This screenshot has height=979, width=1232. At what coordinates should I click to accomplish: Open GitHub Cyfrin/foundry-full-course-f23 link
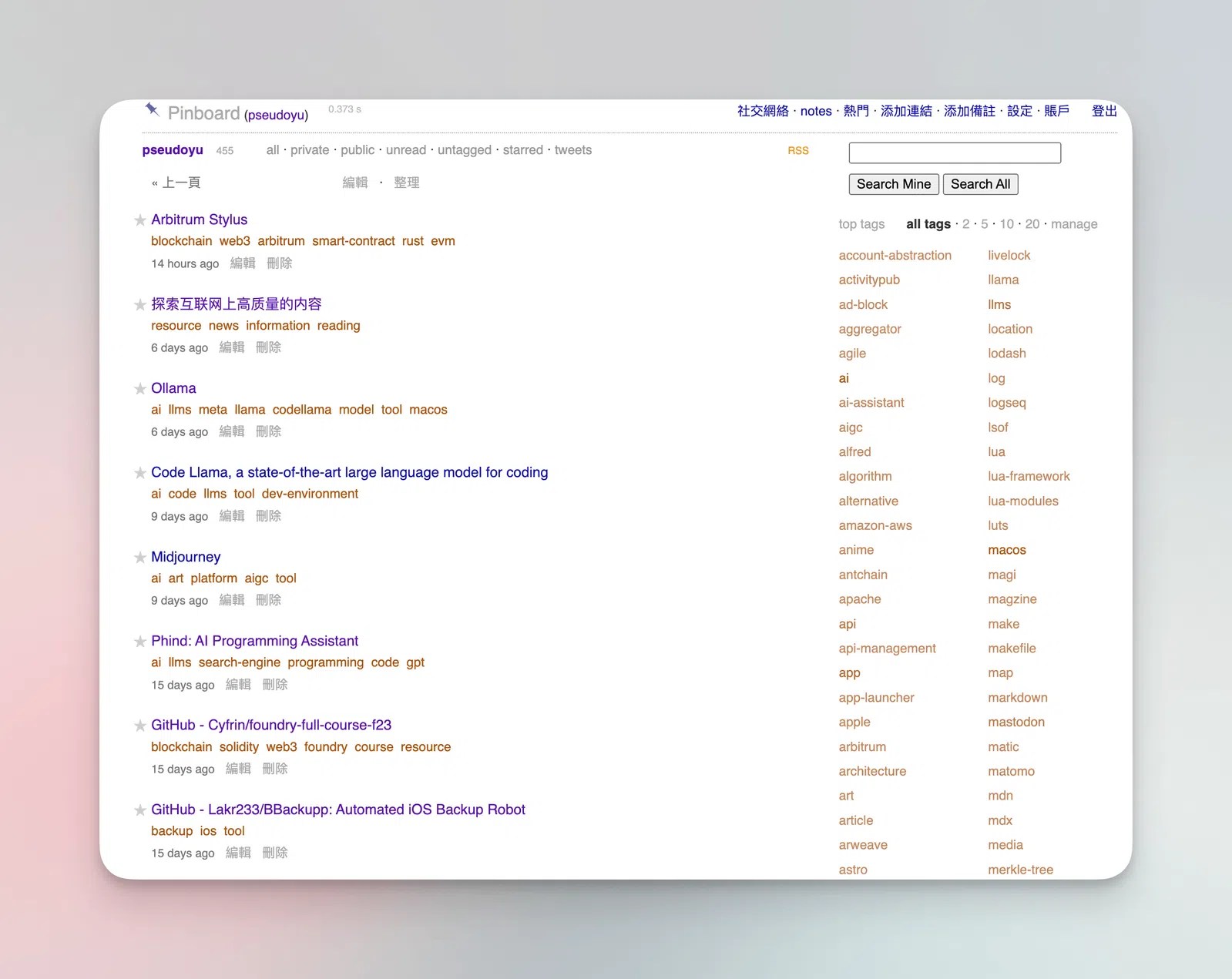[271, 725]
